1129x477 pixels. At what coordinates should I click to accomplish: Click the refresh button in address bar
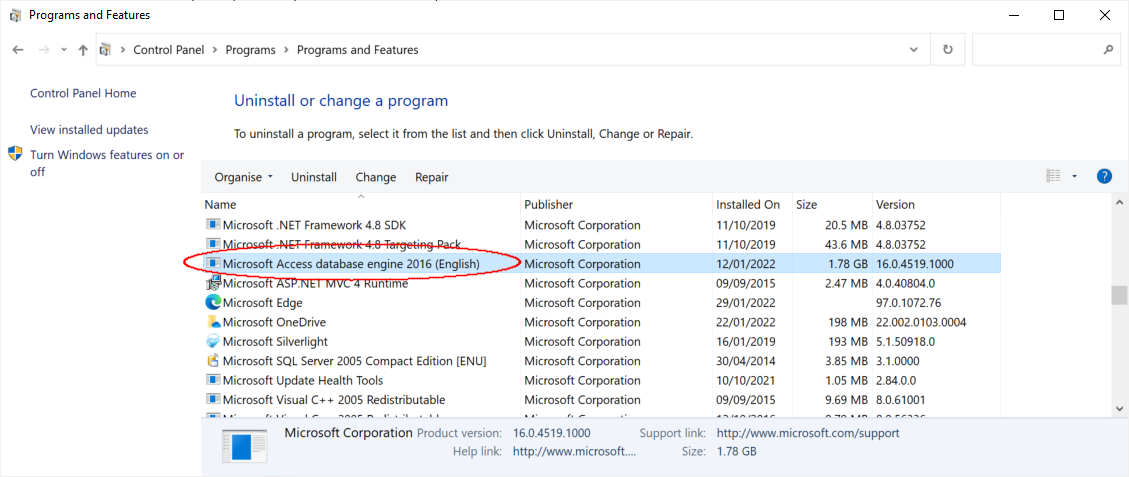(x=948, y=50)
